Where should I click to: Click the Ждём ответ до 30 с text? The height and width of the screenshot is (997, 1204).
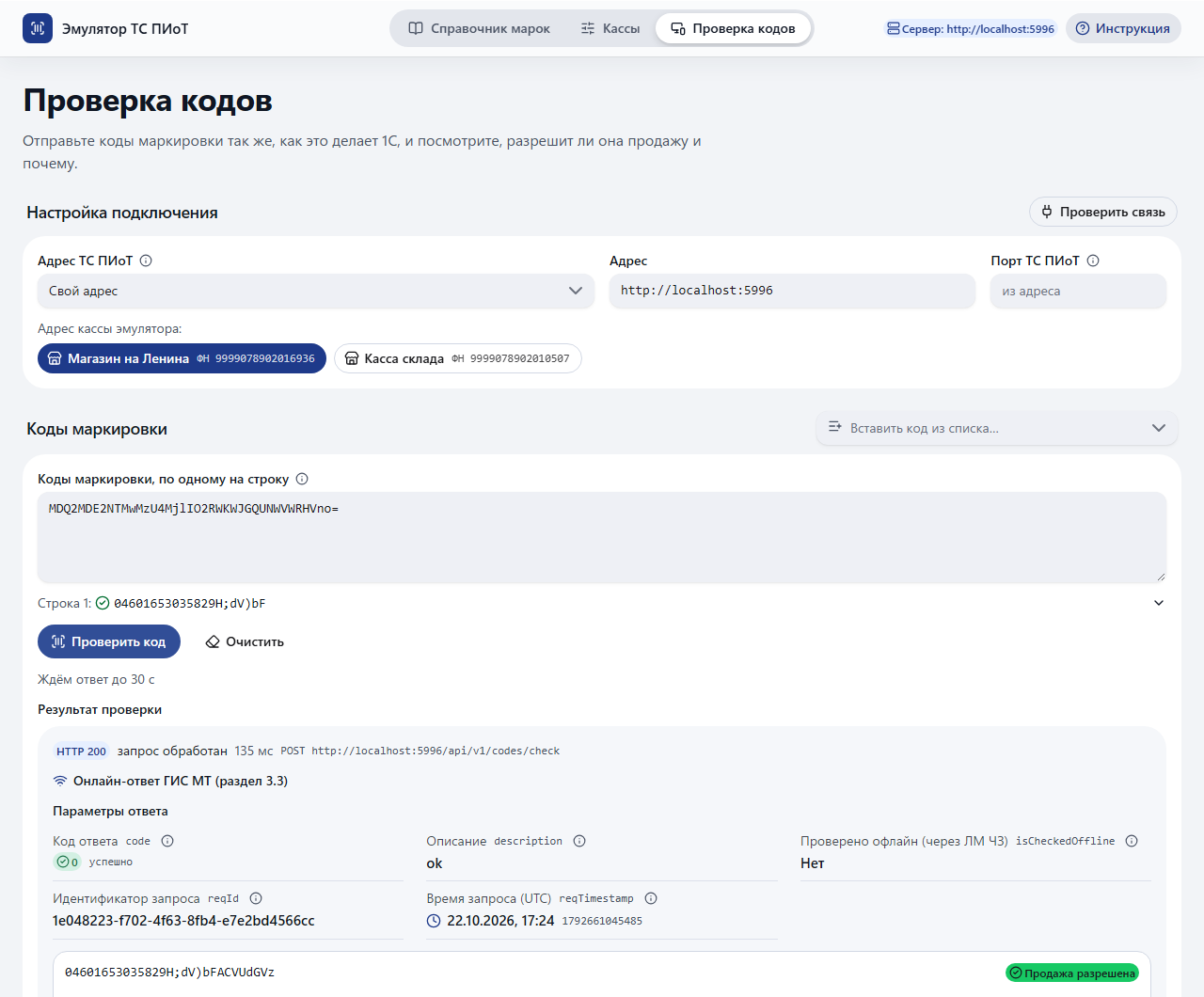[96, 679]
